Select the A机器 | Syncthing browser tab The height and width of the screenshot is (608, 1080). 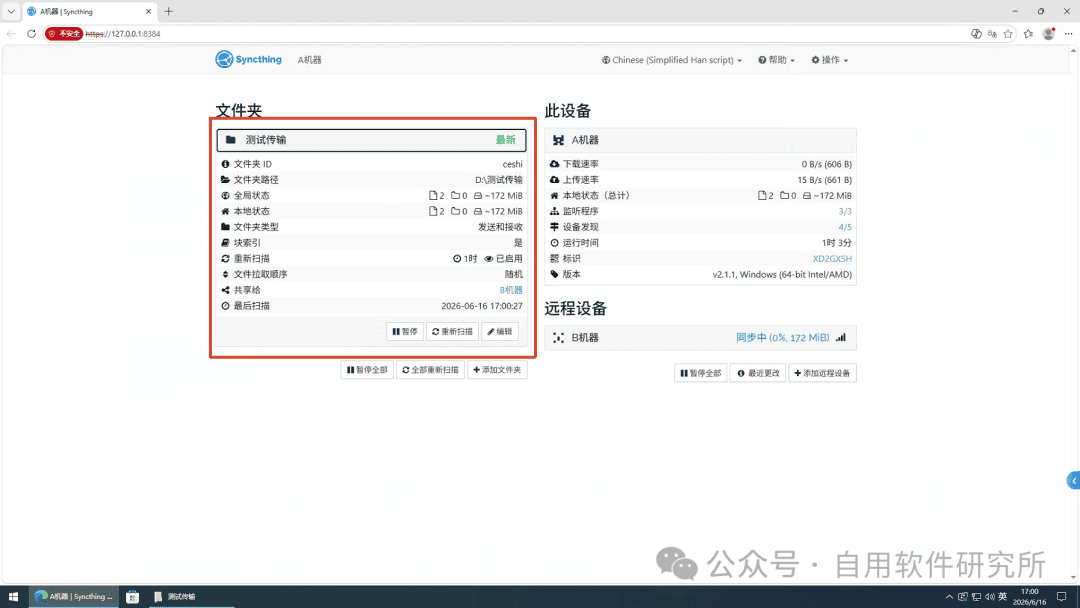click(89, 11)
